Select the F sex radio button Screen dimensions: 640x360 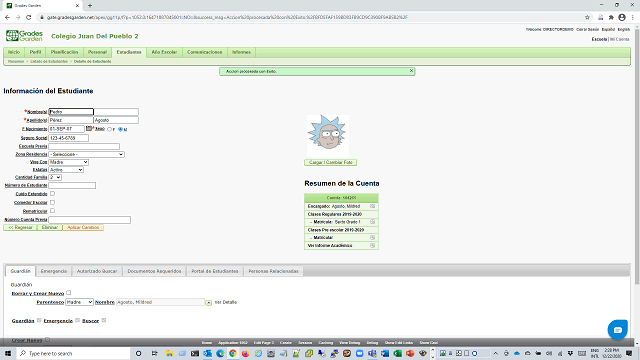pyautogui.click(x=109, y=129)
